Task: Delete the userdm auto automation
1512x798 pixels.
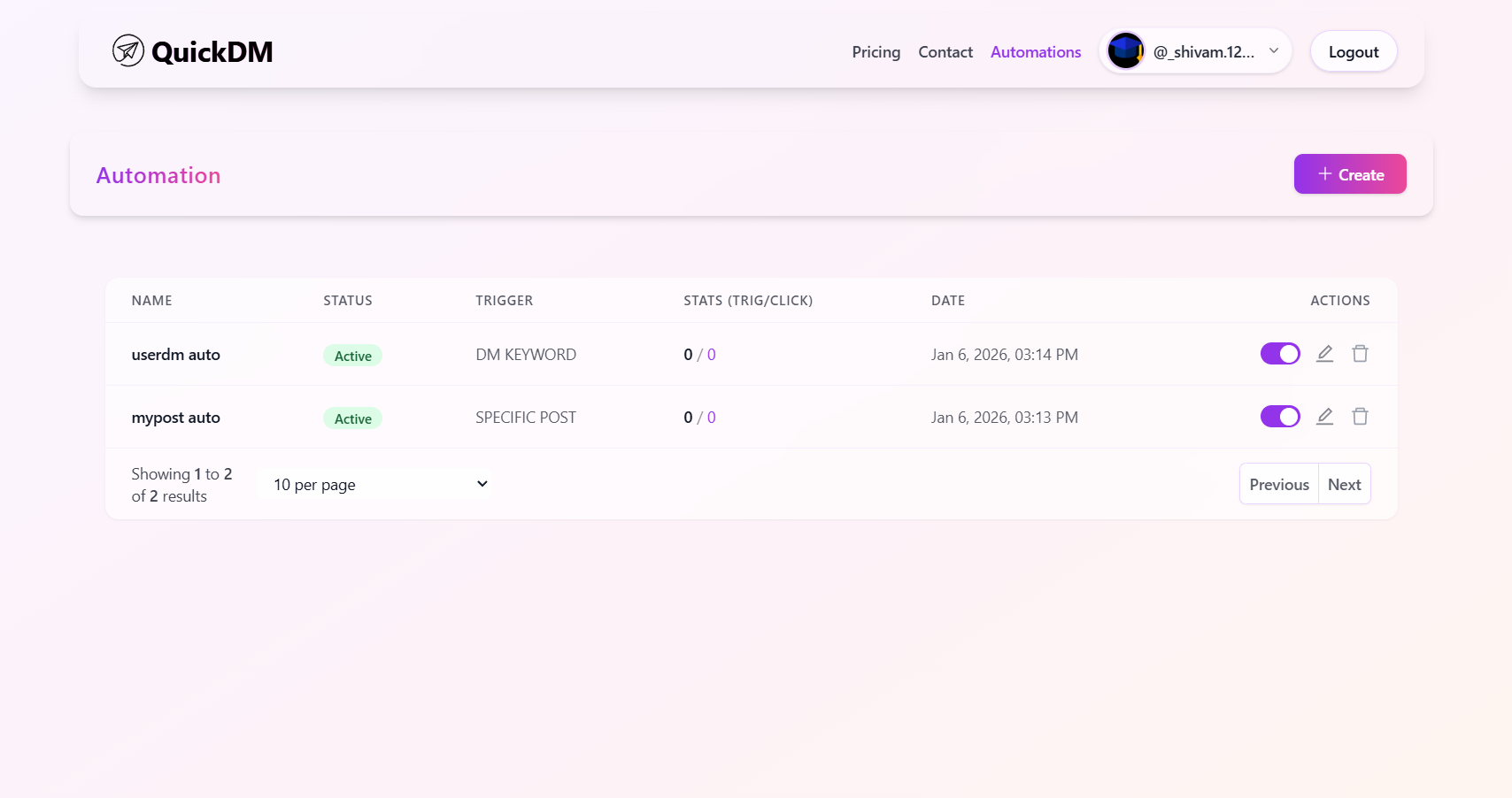Action: coord(1360,353)
